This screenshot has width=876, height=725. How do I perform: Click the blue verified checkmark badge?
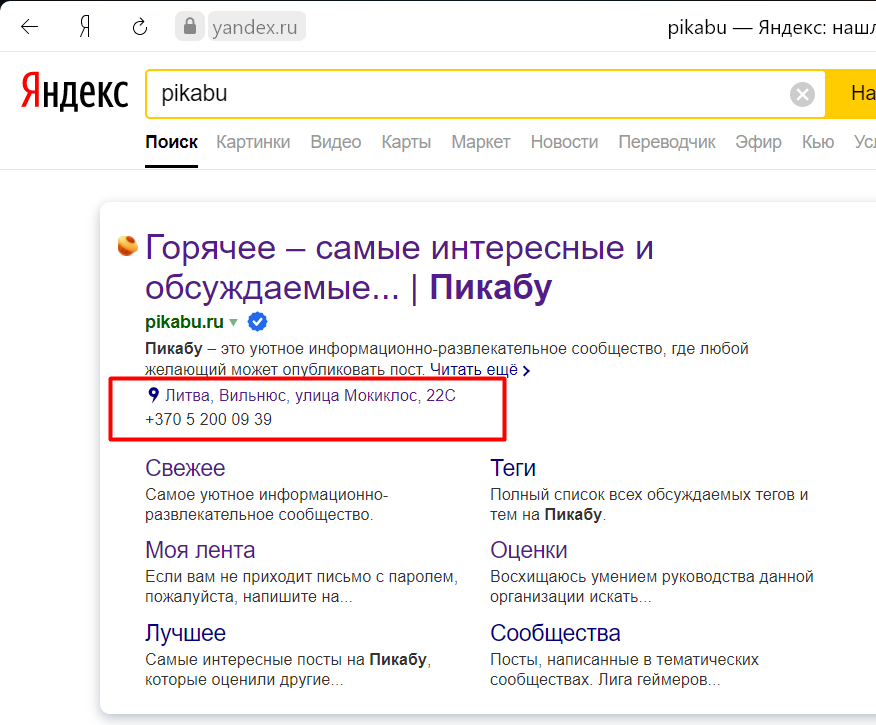click(x=257, y=322)
